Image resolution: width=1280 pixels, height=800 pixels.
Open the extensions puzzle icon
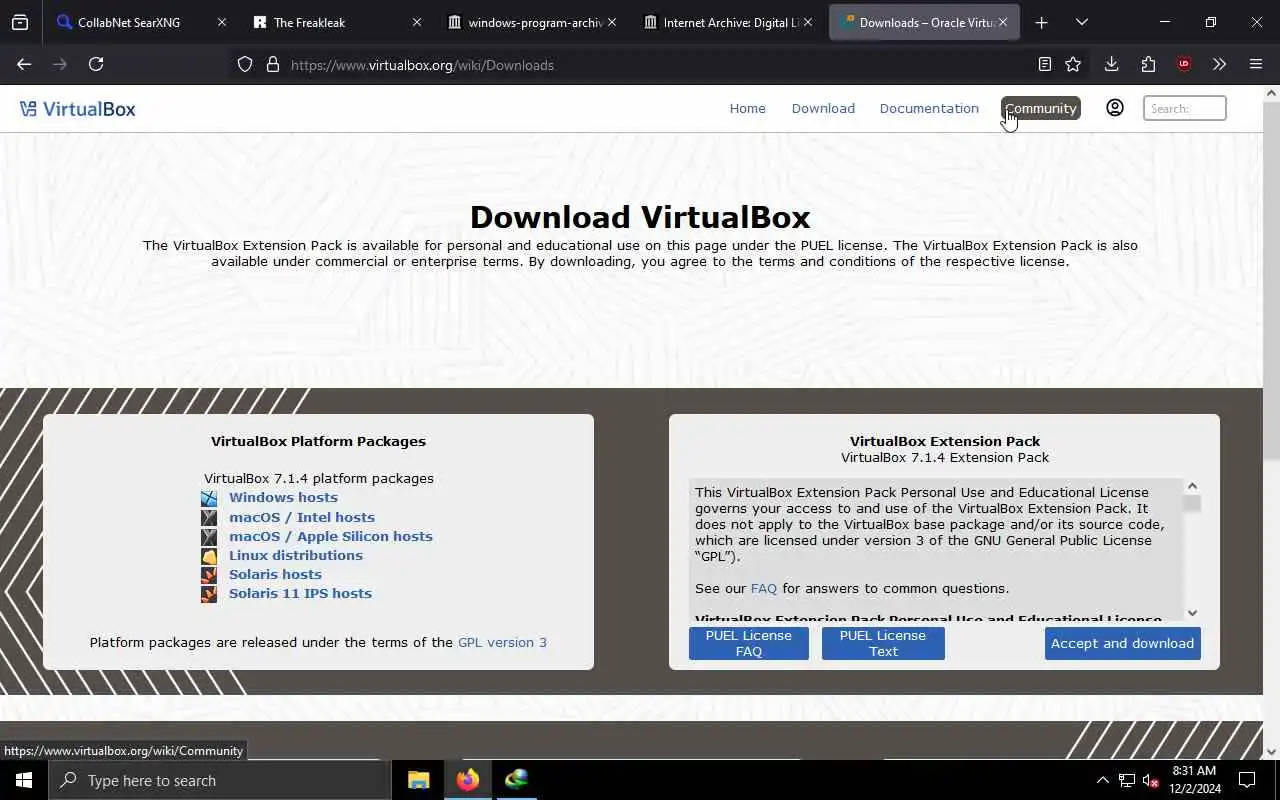(1148, 64)
